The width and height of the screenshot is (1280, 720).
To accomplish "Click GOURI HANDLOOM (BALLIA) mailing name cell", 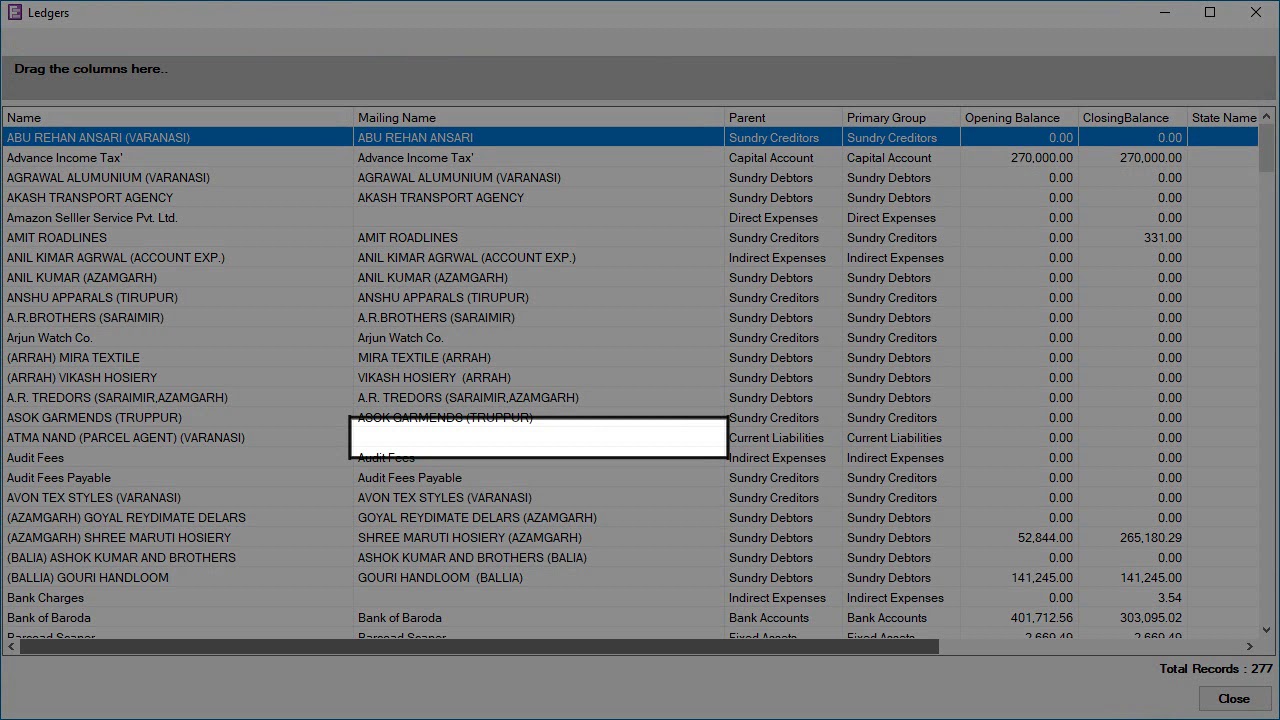I will click(x=539, y=577).
